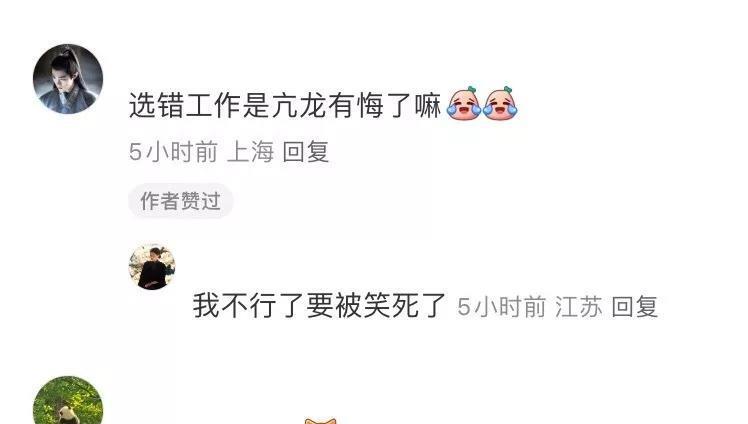Open the panda avatar at the bottom

point(68,400)
